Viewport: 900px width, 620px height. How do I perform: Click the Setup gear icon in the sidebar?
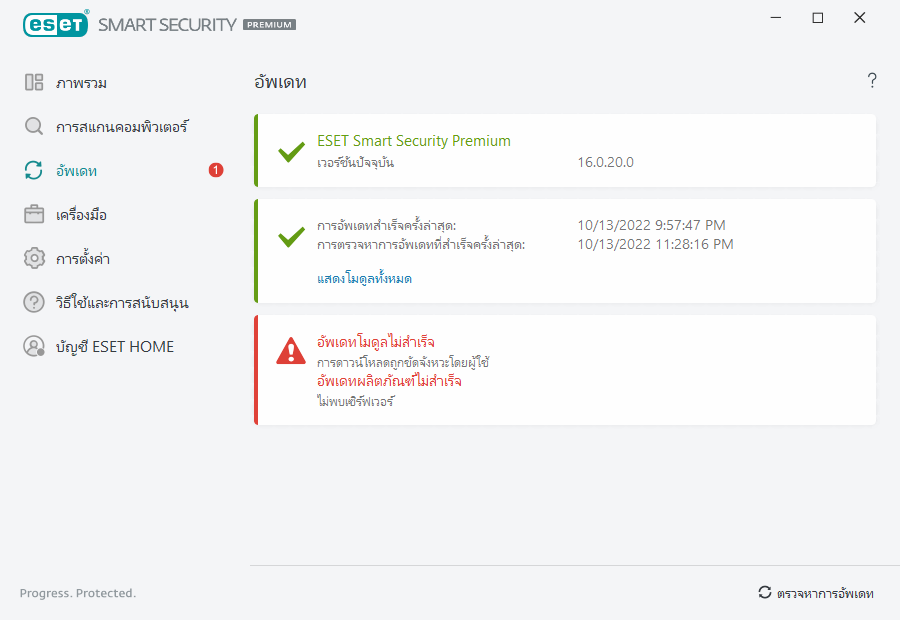click(34, 259)
